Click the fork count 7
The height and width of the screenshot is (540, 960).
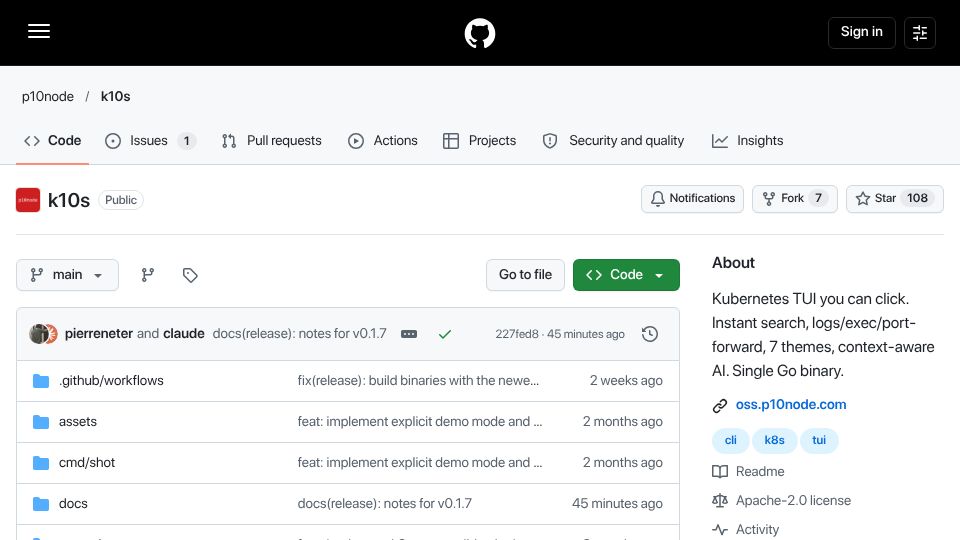coord(818,198)
